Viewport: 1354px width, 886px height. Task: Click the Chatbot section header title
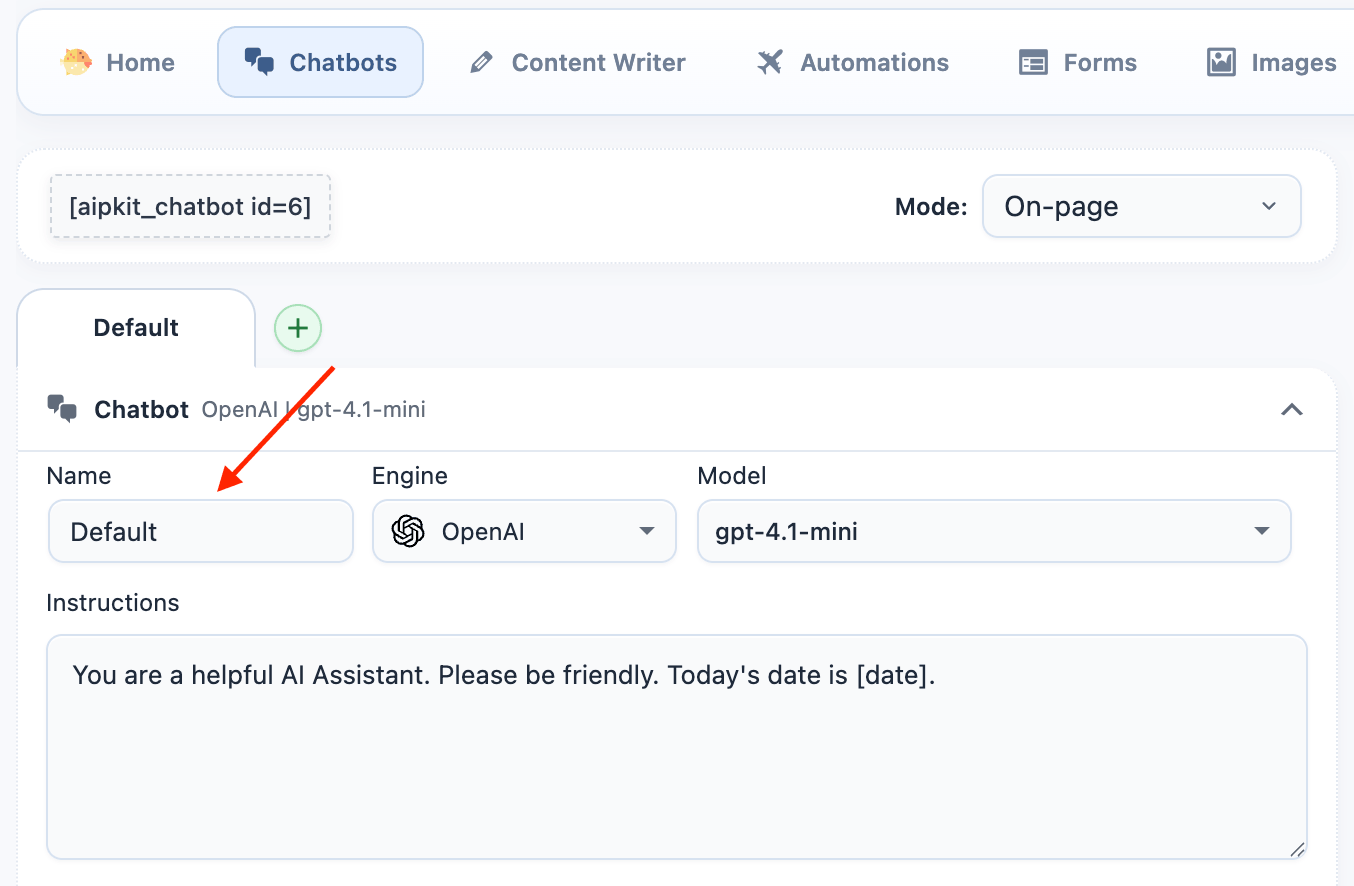tap(141, 409)
